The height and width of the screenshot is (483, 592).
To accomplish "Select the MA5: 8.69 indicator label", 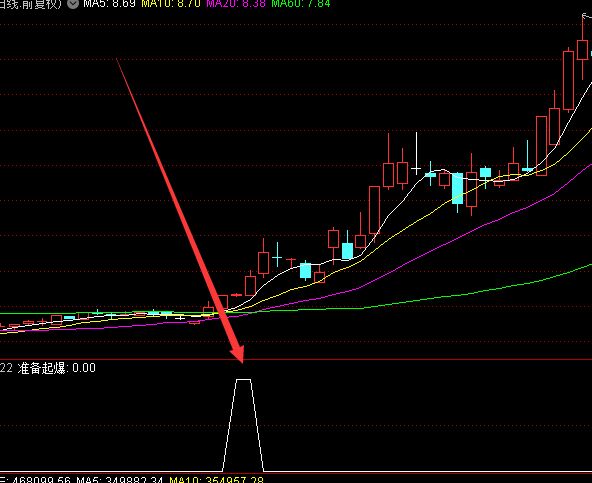I will [109, 4].
